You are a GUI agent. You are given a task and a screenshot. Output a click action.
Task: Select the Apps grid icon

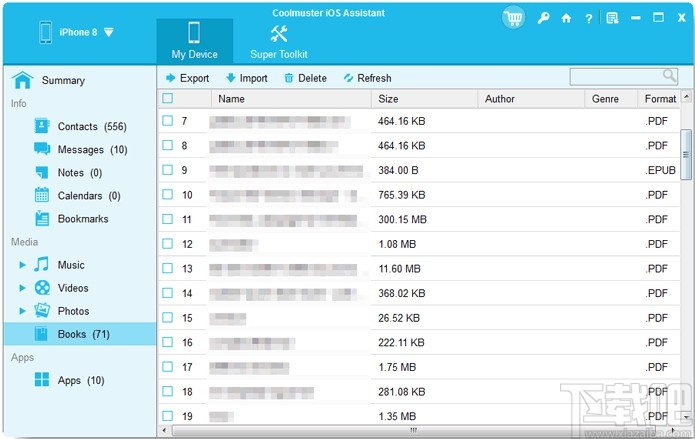pos(42,380)
